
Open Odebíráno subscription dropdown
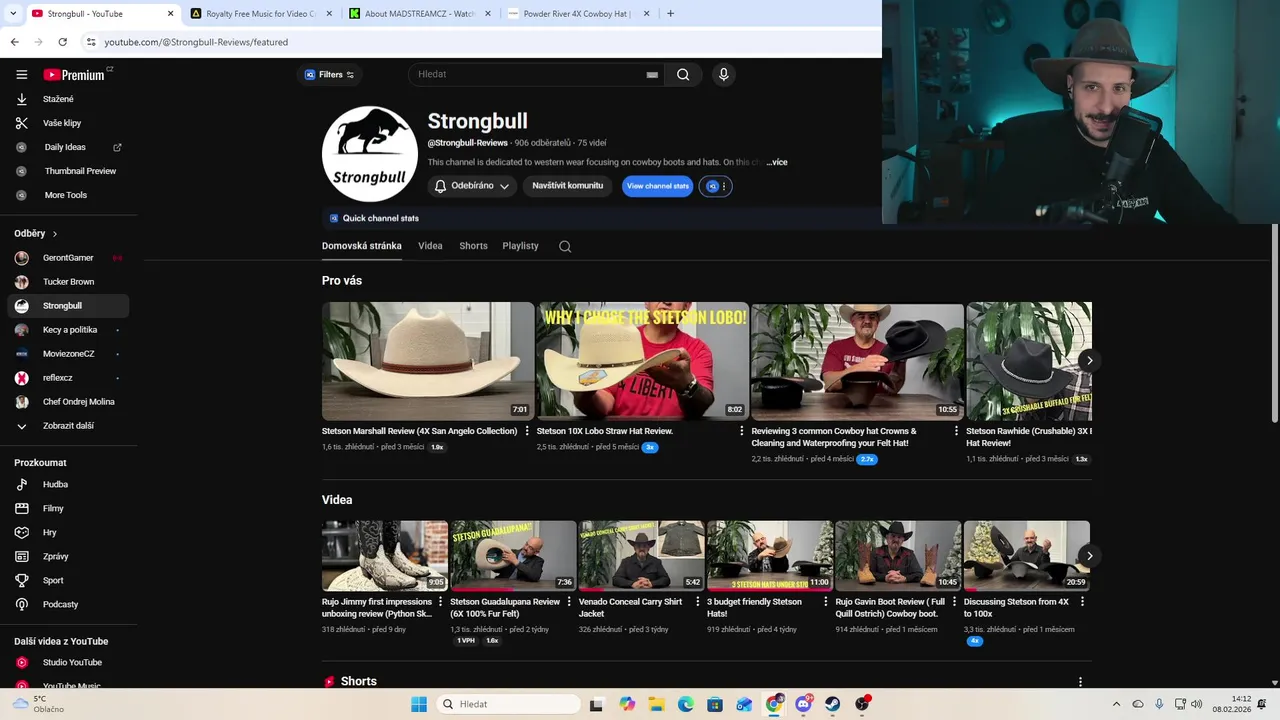click(x=472, y=186)
